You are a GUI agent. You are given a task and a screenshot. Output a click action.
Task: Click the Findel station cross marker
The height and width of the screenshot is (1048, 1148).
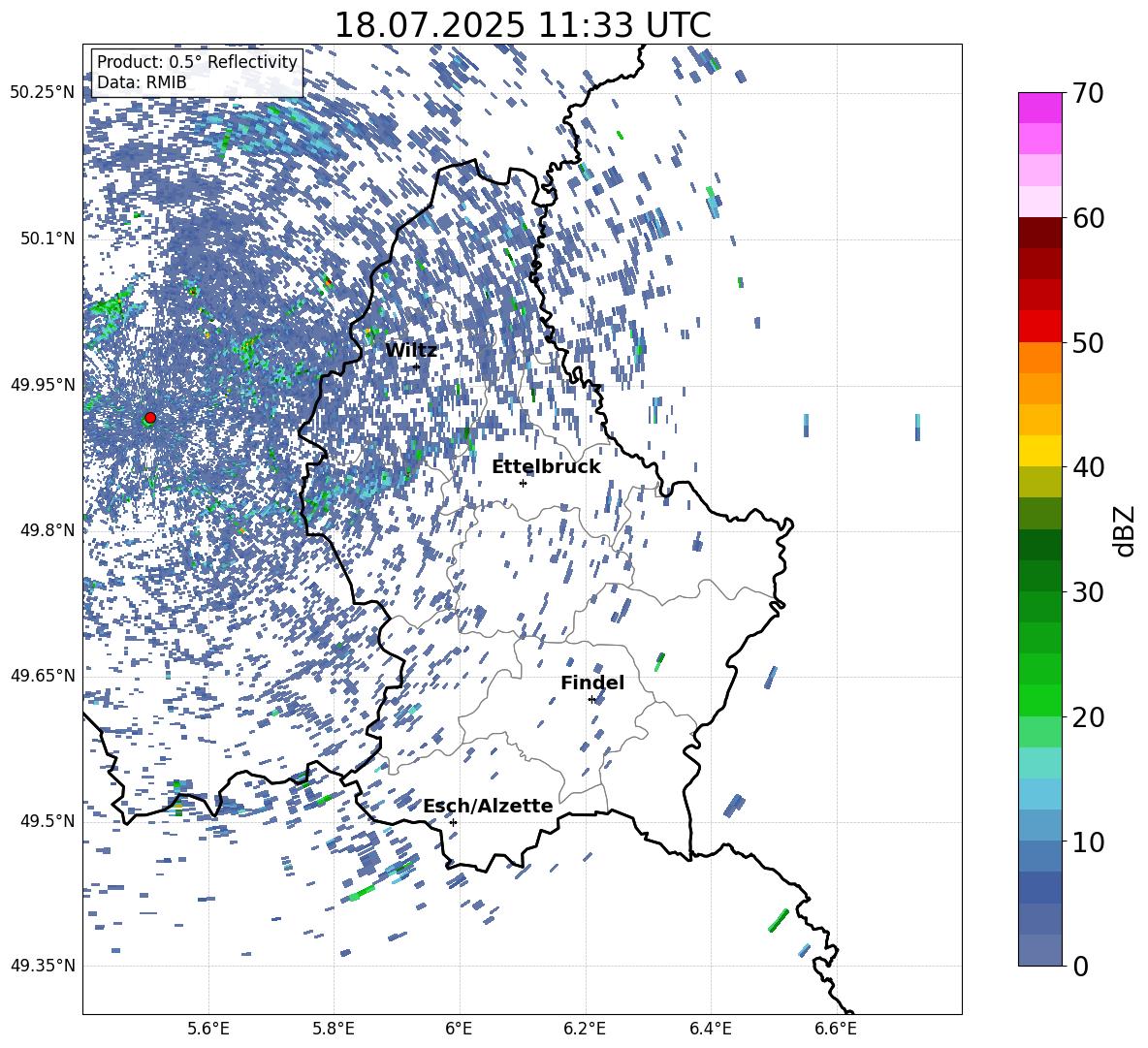pos(591,700)
